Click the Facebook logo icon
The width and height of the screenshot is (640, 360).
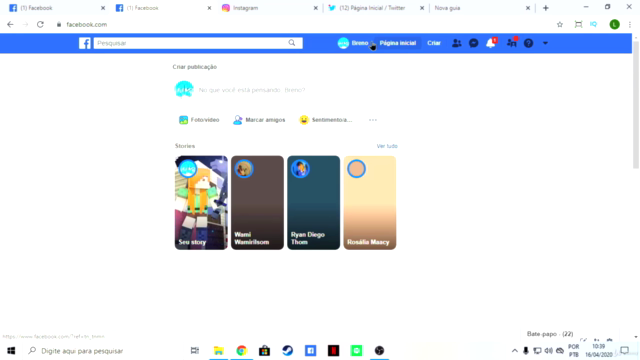click(84, 43)
